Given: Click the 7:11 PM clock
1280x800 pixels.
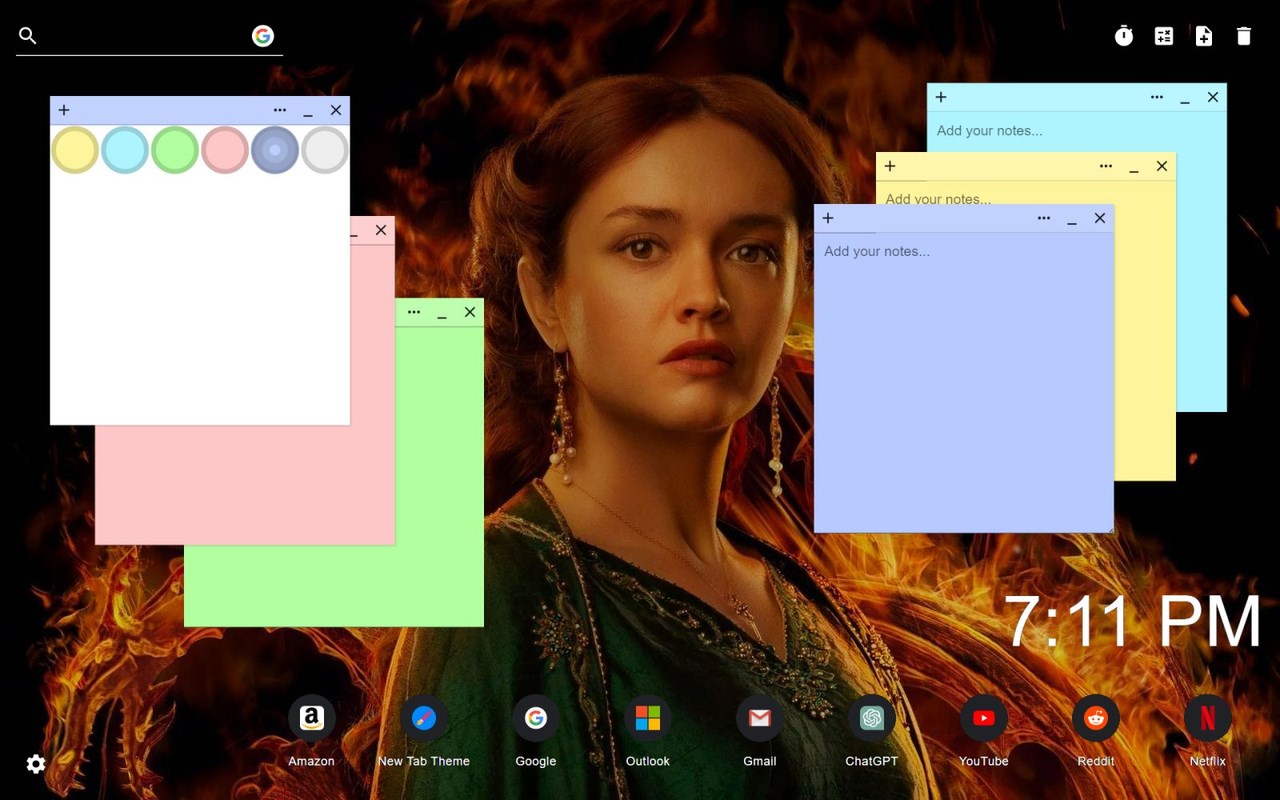Looking at the screenshot, I should tap(1133, 622).
